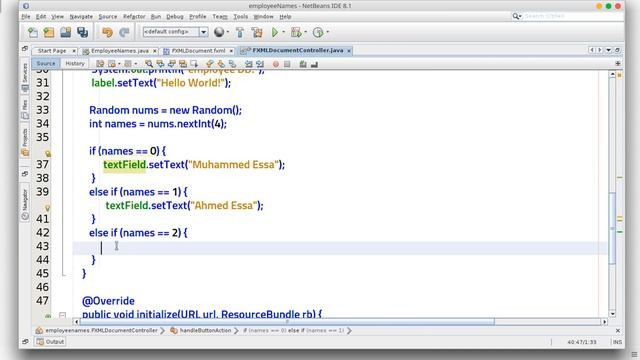The width and height of the screenshot is (640, 360).
Task: Switch to the Source view button
Action: 46,64
